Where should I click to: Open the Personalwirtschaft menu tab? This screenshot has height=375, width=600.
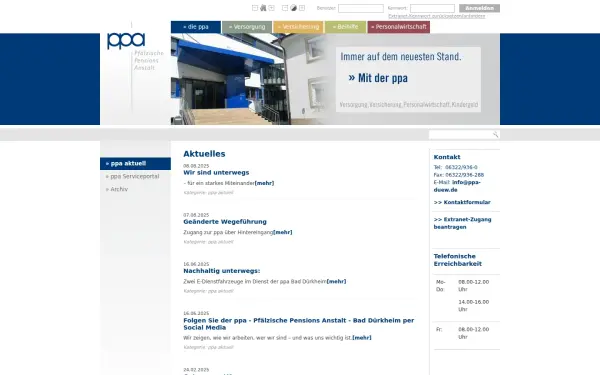tap(399, 27)
